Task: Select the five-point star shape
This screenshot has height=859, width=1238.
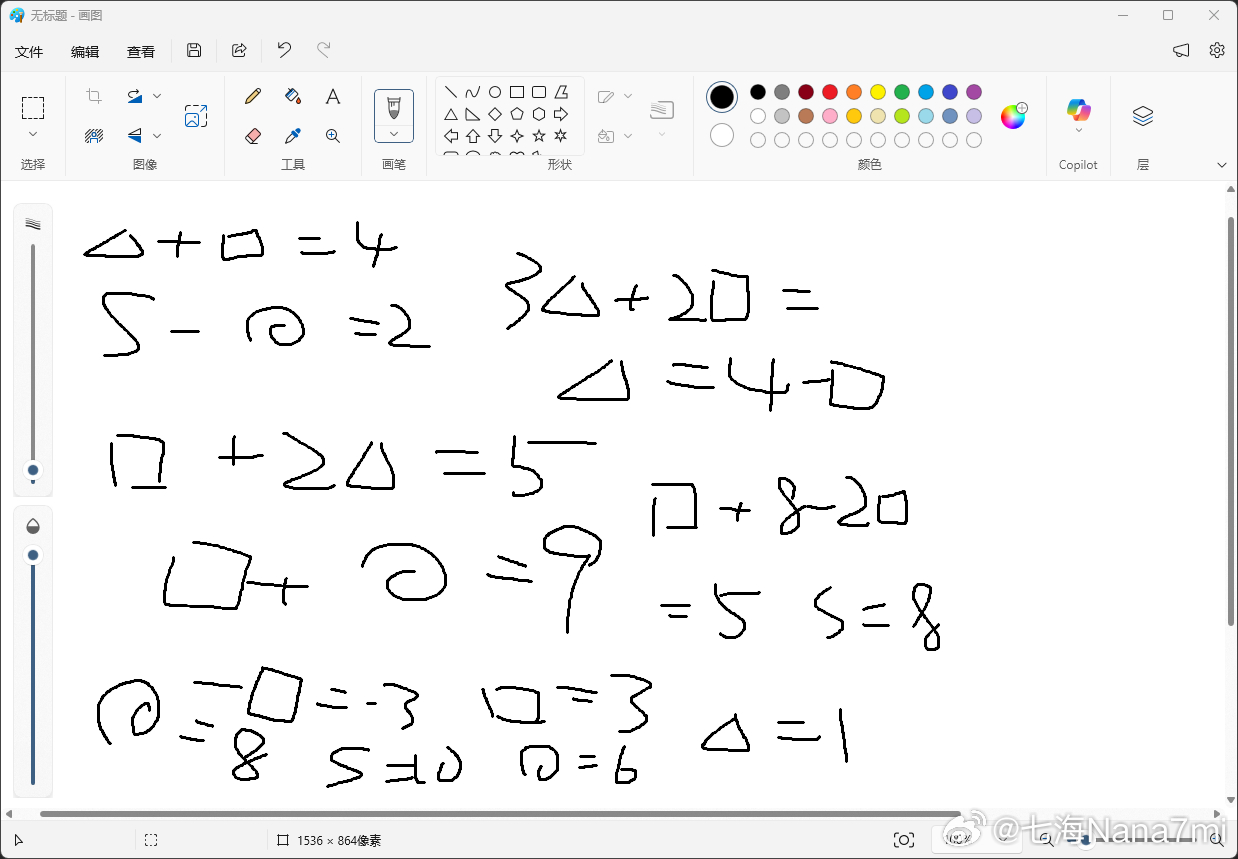Action: [539, 136]
